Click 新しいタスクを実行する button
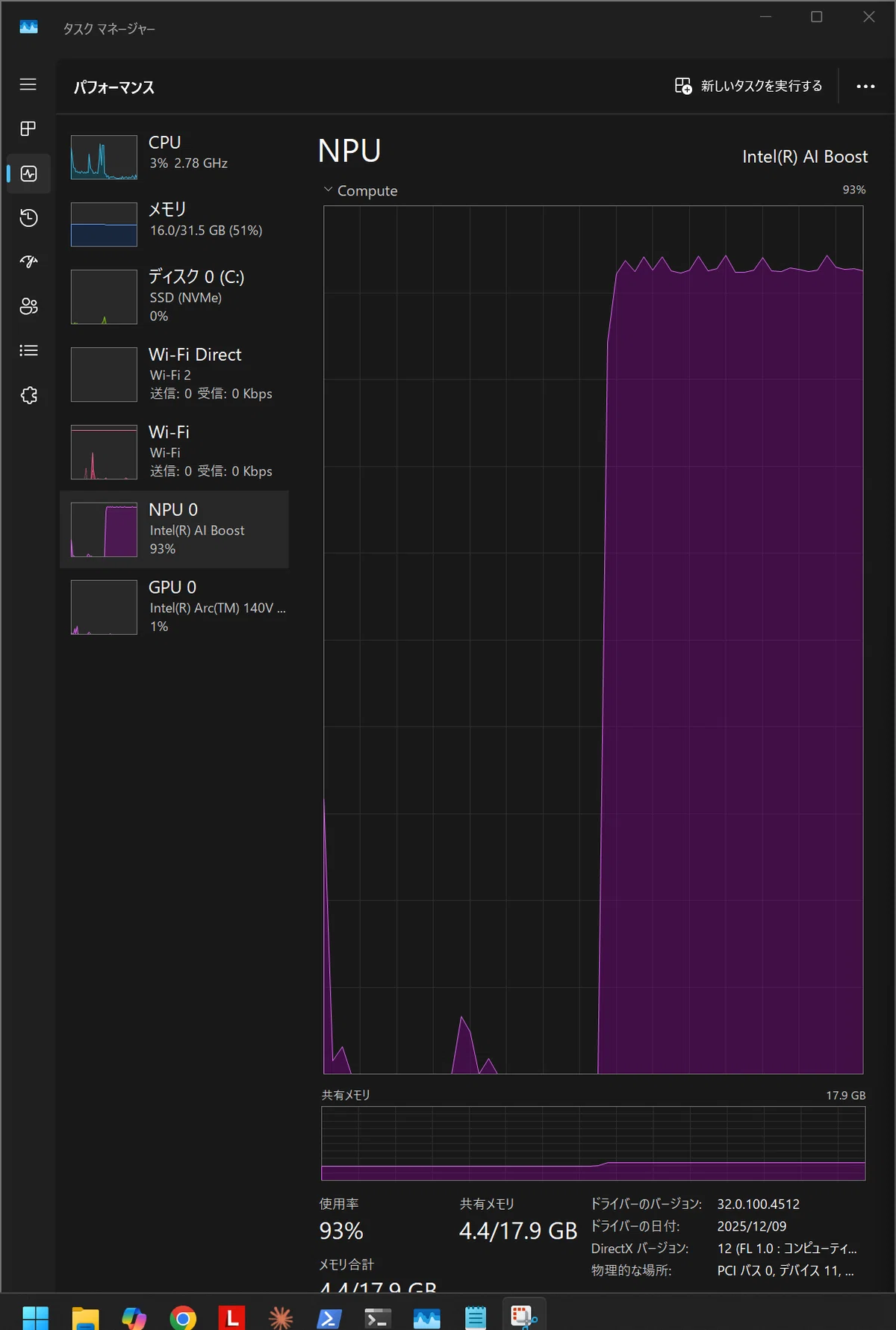Screen dimensions: 896x1330 748,86
